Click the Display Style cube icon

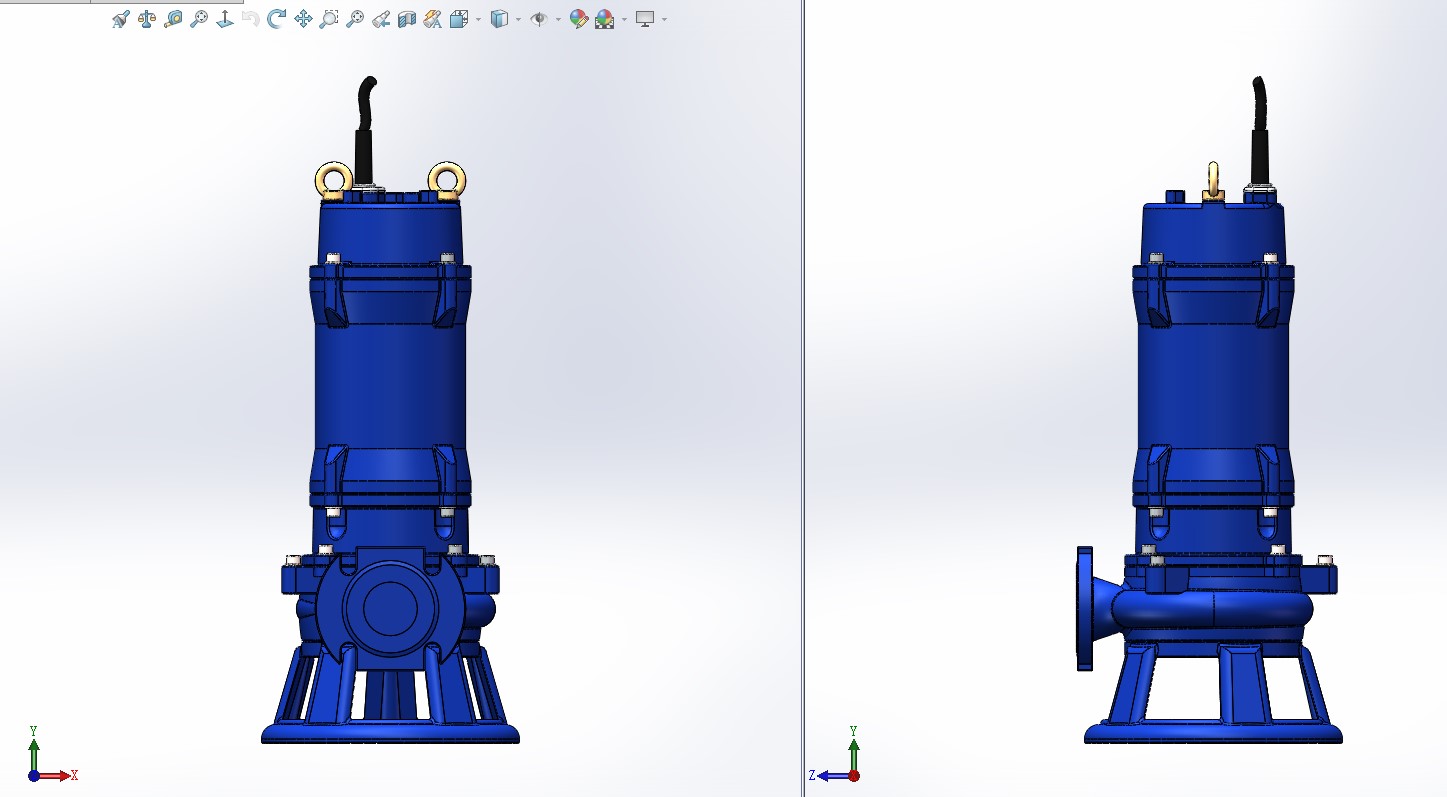pos(499,19)
